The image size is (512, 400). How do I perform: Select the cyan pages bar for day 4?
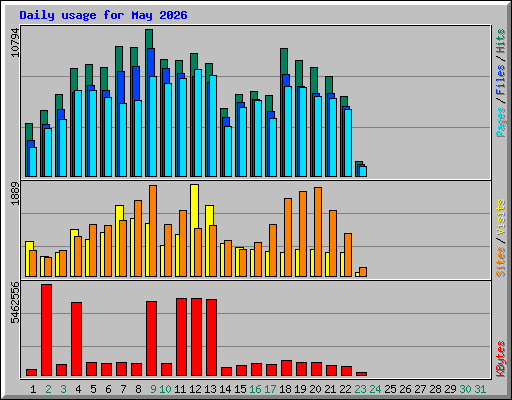tap(78, 133)
